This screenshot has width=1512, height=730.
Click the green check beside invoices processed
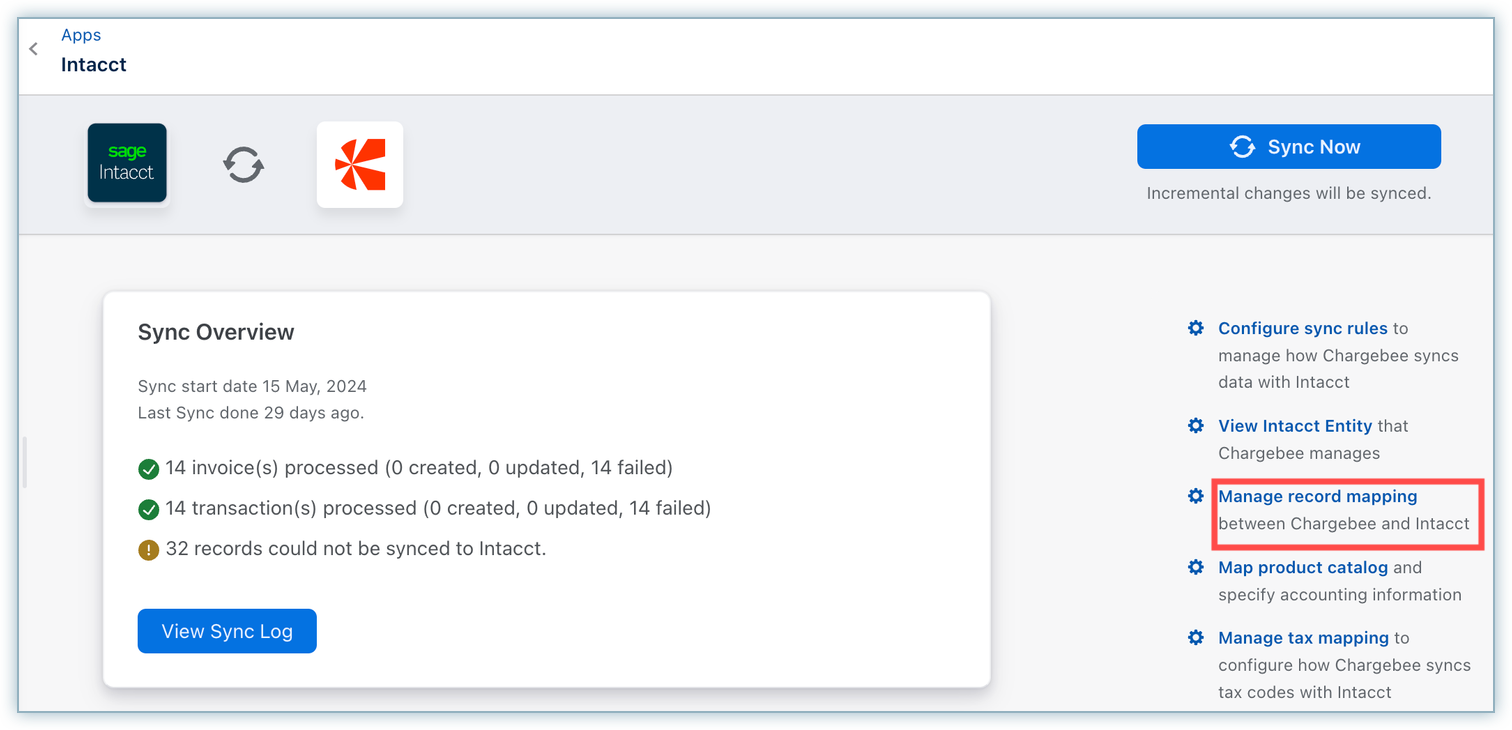[x=149, y=468]
